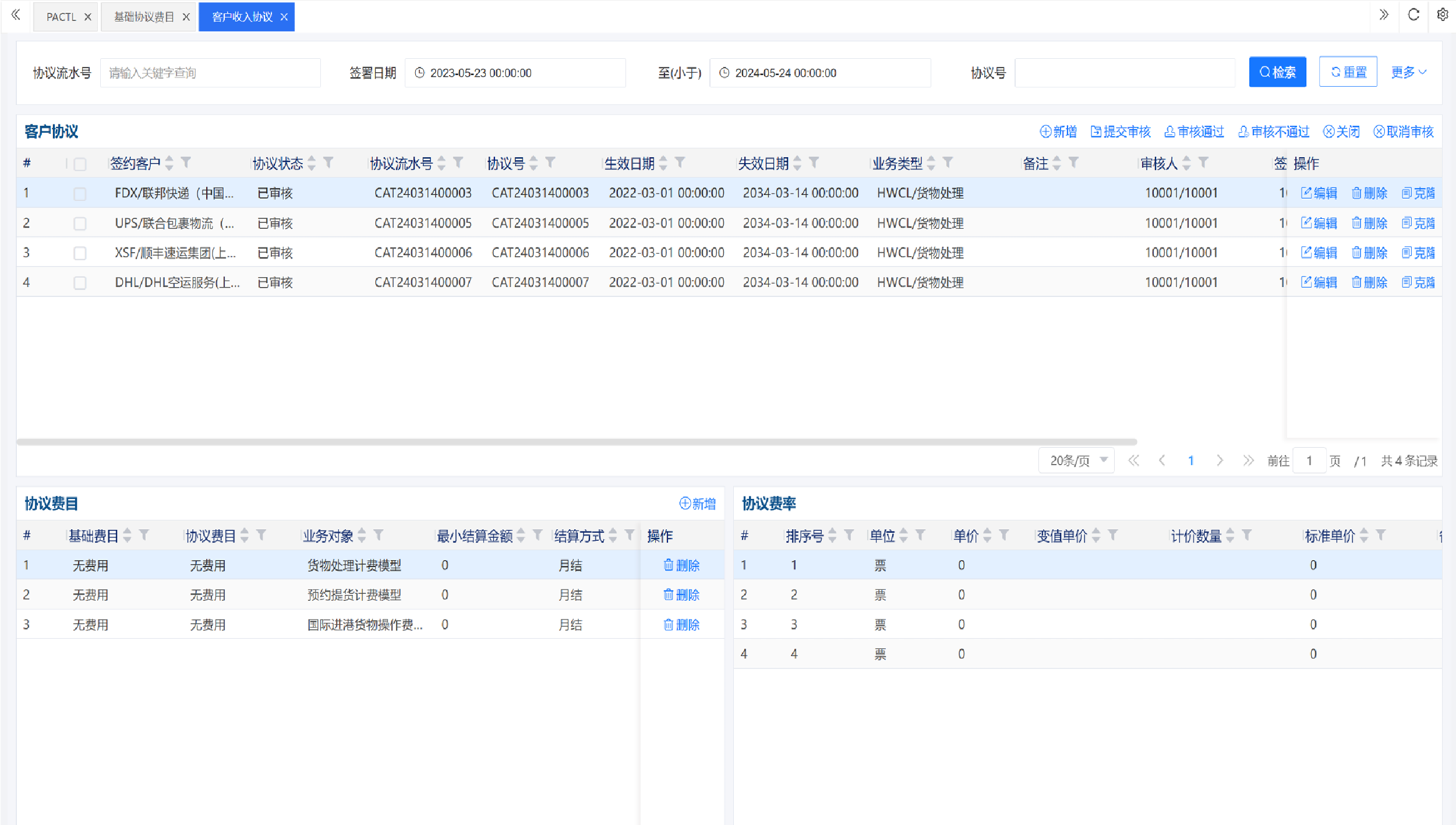This screenshot has width=1456, height=825.
Task: Go to next page arrow
Action: (x=1220, y=461)
